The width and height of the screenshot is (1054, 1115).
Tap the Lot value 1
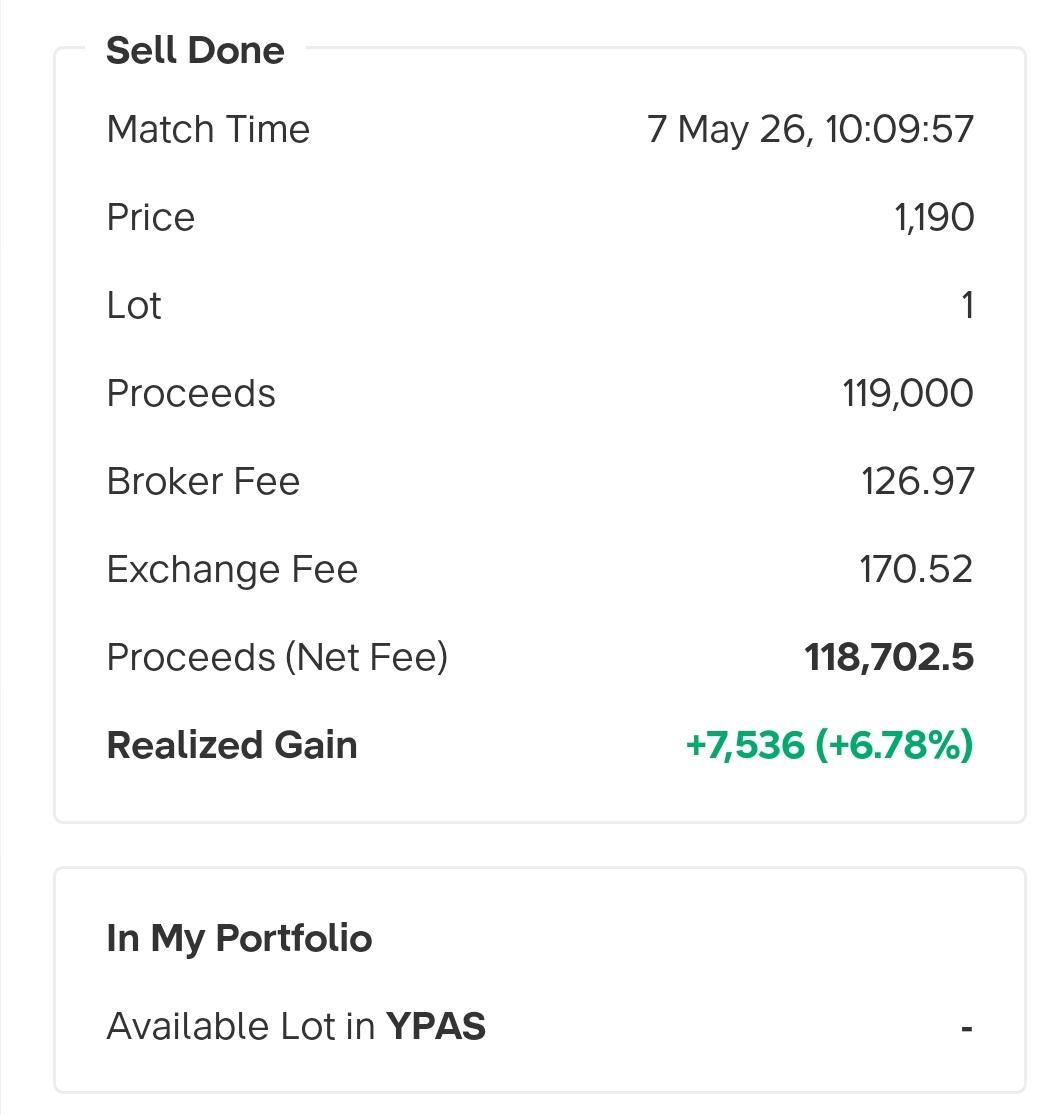pos(967,306)
